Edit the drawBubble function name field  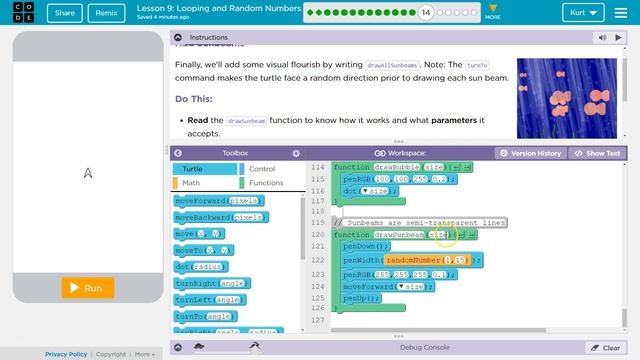tap(396, 167)
